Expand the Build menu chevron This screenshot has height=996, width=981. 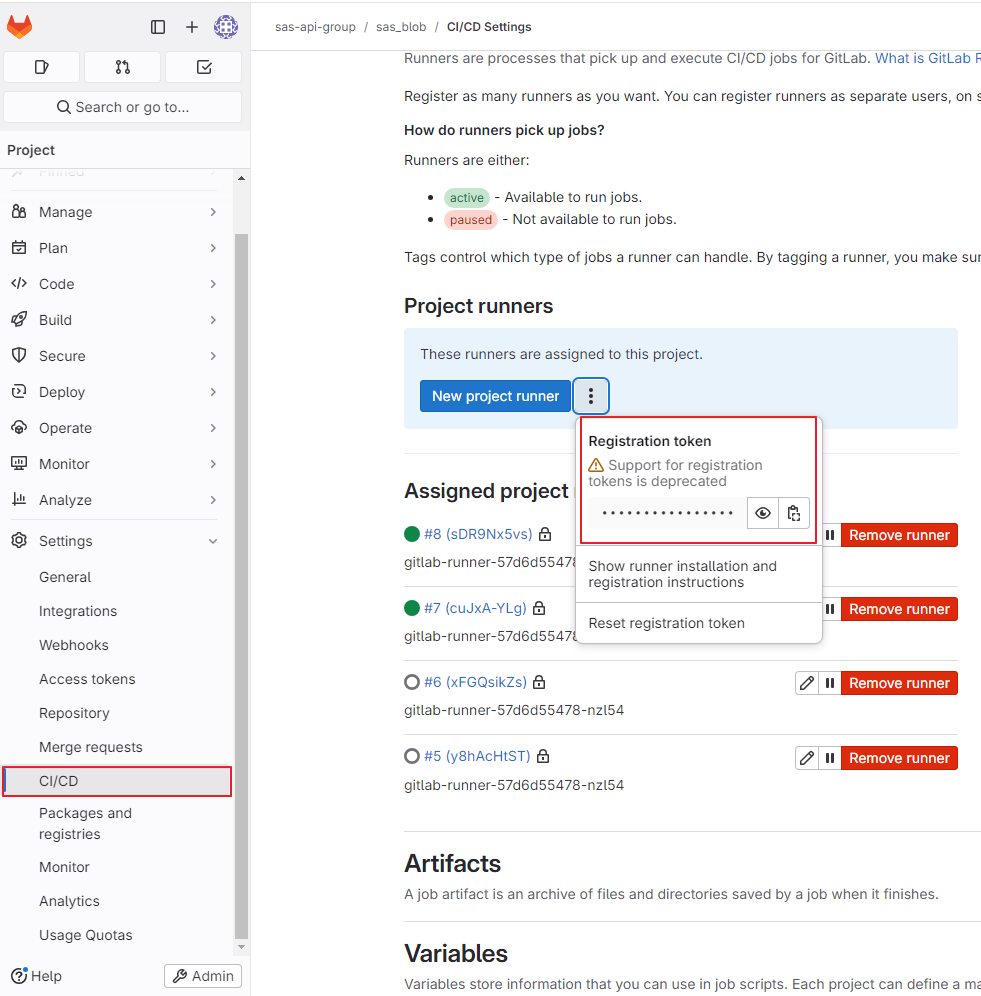tap(213, 320)
